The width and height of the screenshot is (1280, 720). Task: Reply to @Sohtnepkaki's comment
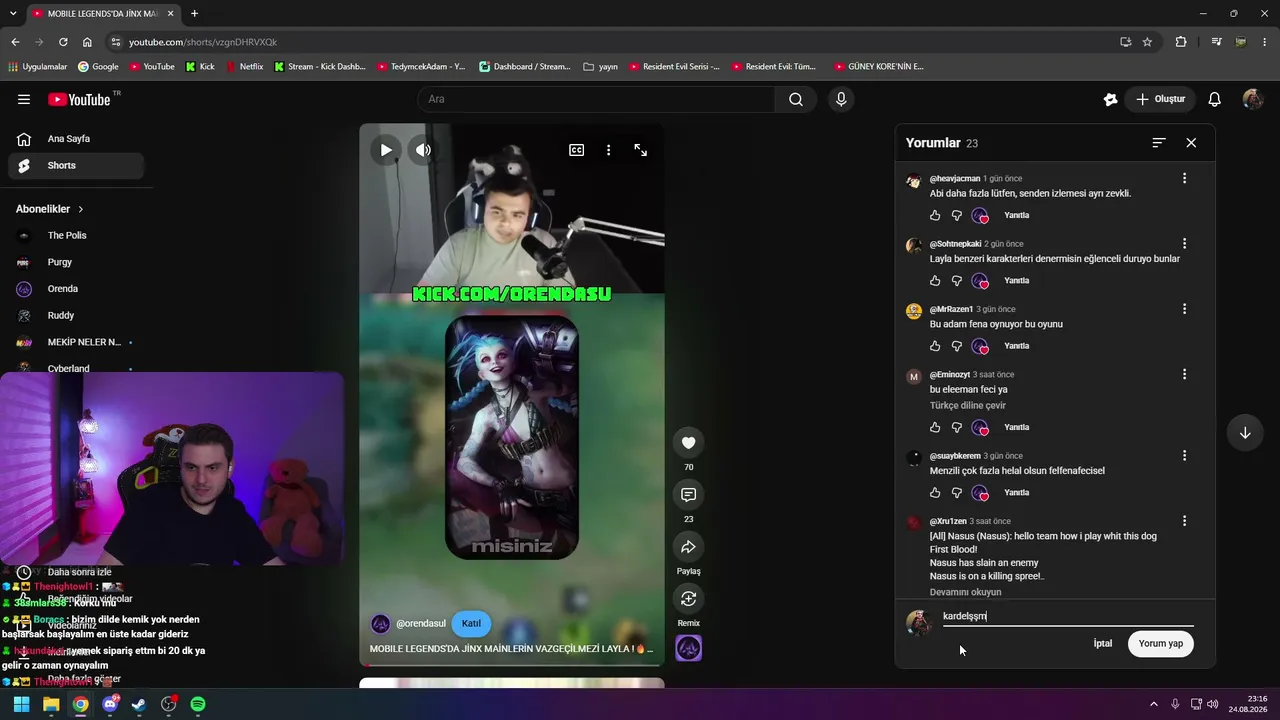click(1016, 281)
